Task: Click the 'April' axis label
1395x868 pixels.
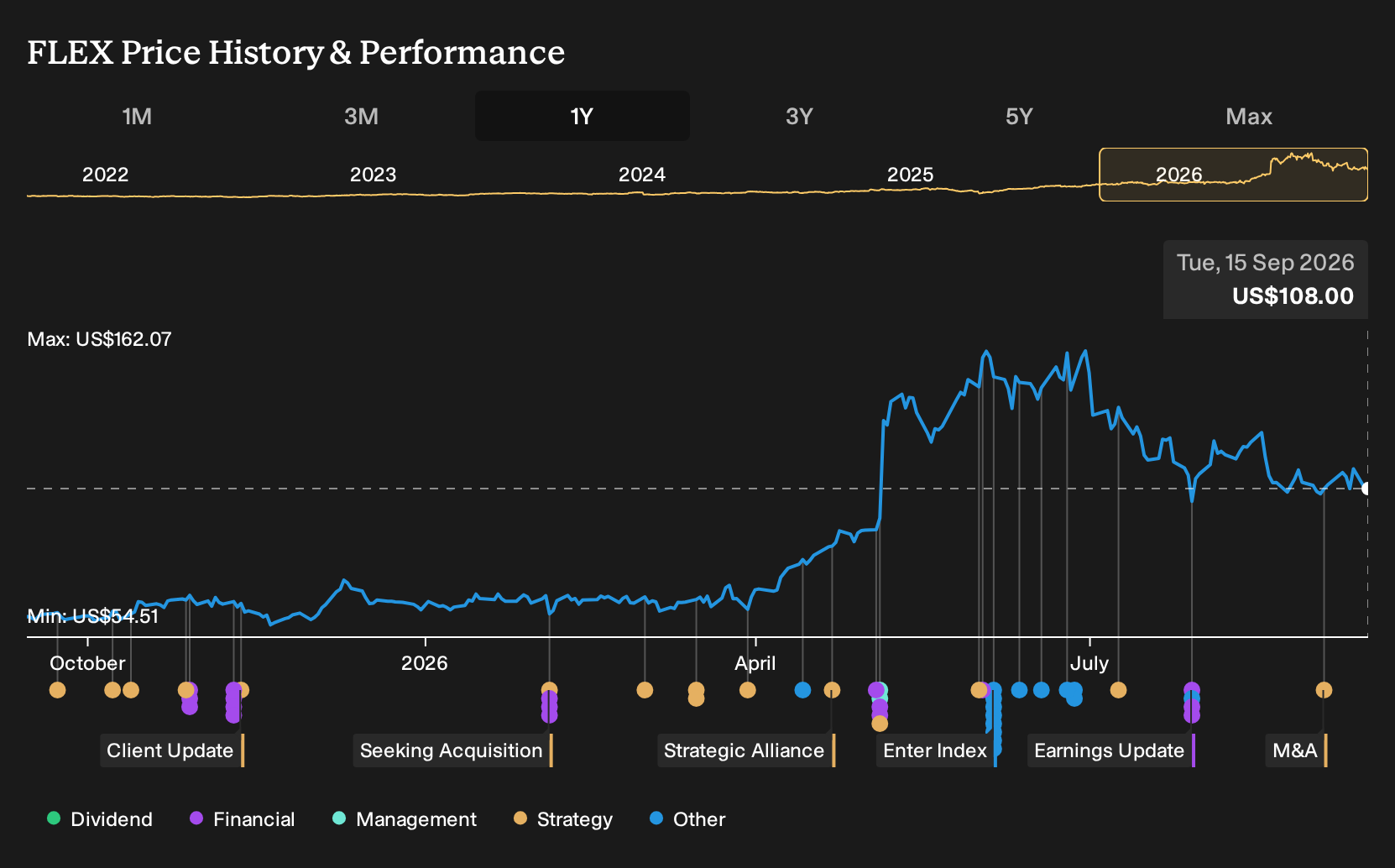Action: click(755, 663)
